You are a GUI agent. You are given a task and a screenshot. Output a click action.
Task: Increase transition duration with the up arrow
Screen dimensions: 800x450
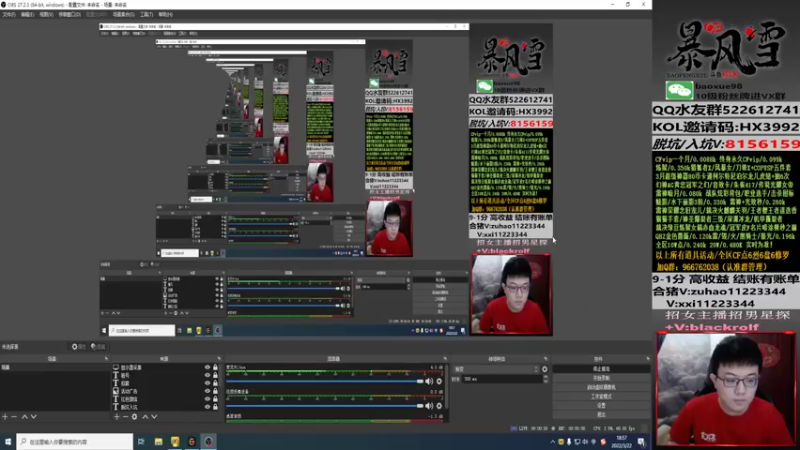tap(546, 377)
